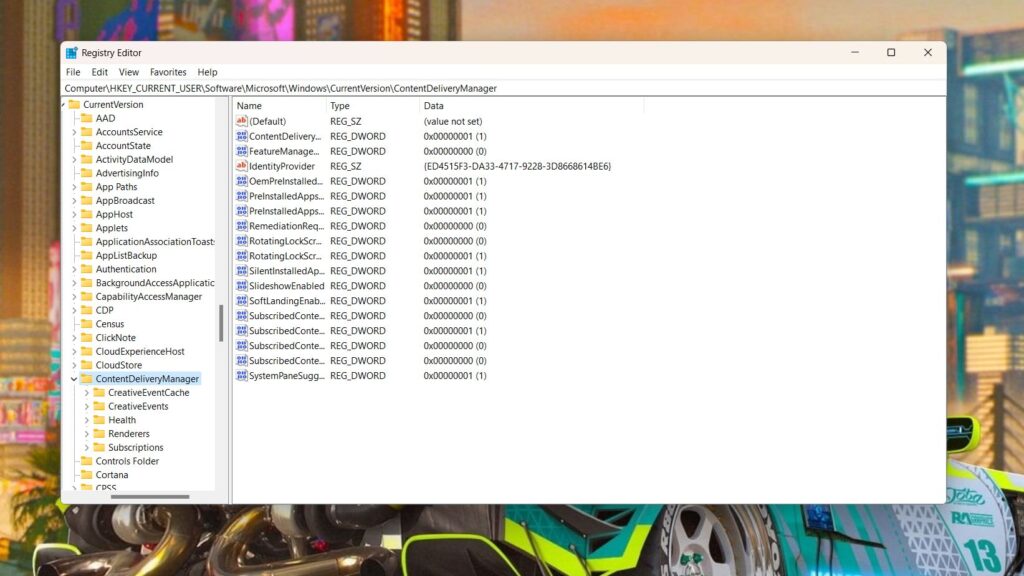Expand the ActivityDataModel key

74,159
